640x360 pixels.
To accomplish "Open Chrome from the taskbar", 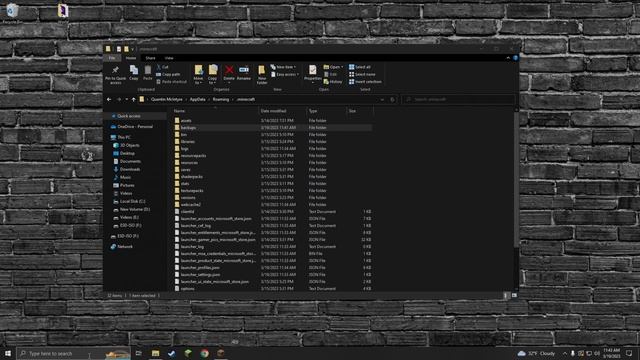I will coord(204,353).
